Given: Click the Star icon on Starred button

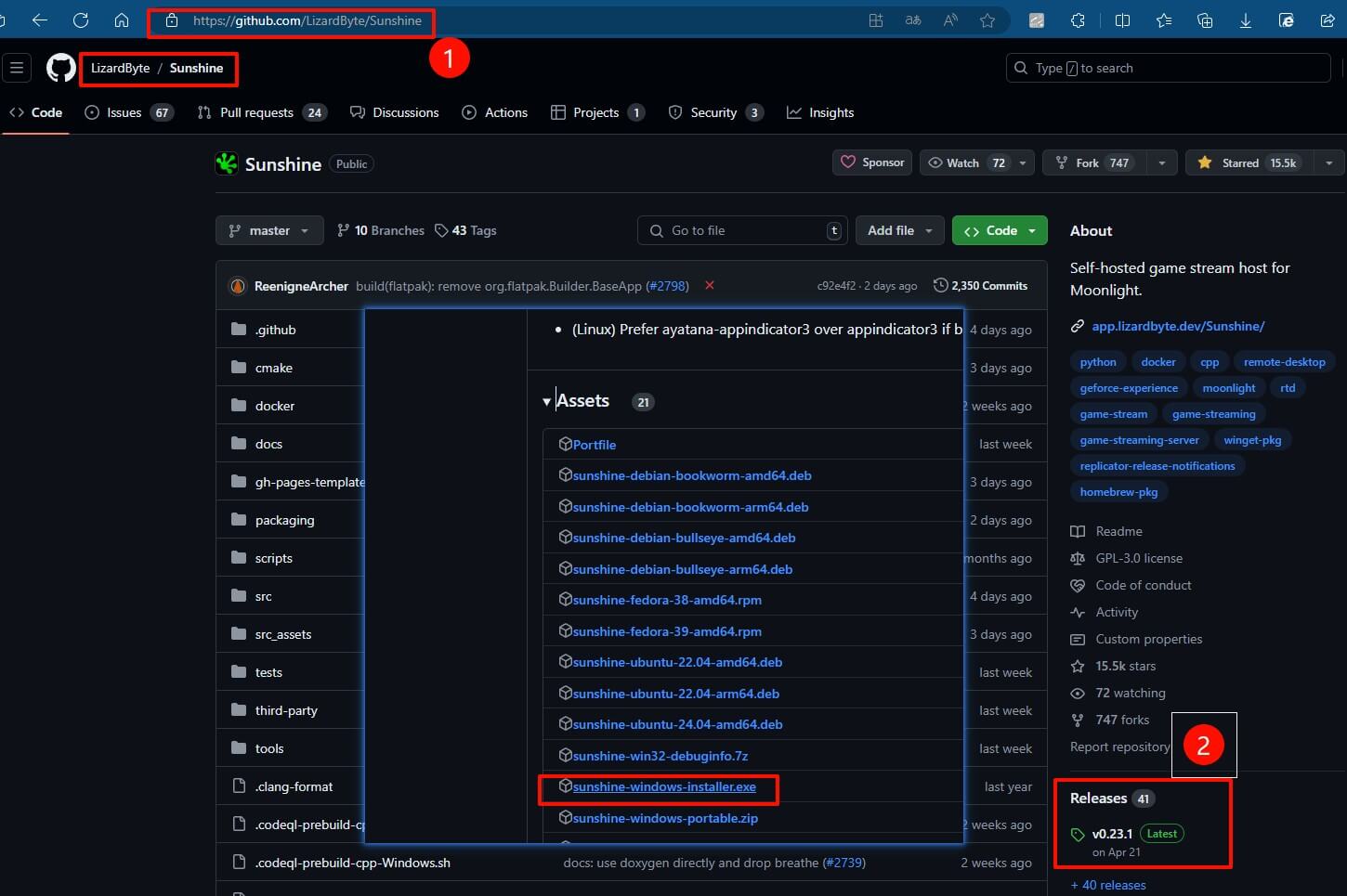Looking at the screenshot, I should click(1205, 162).
